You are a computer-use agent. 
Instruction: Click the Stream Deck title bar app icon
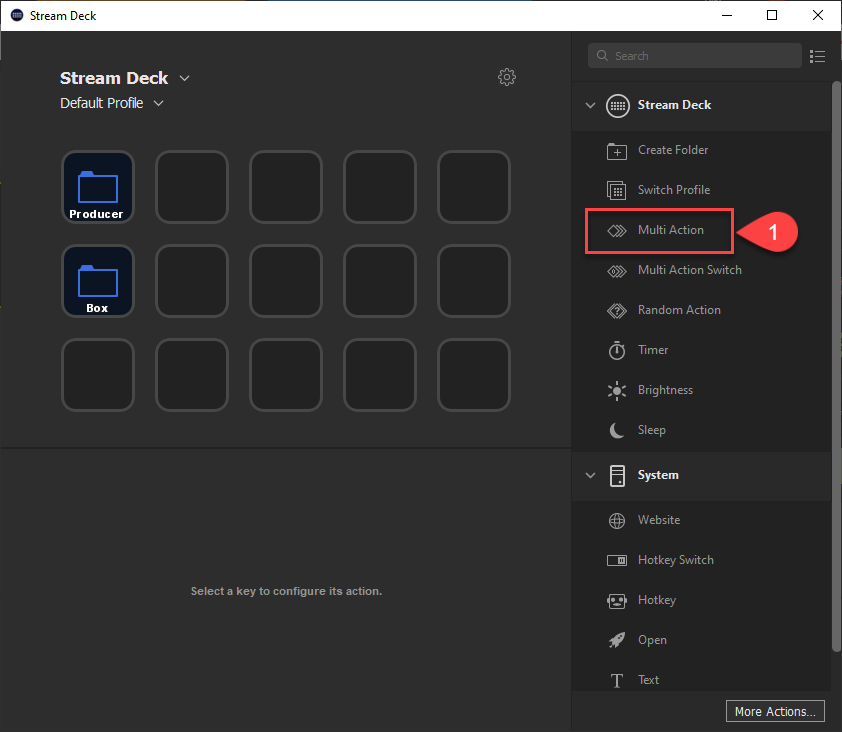[17, 15]
